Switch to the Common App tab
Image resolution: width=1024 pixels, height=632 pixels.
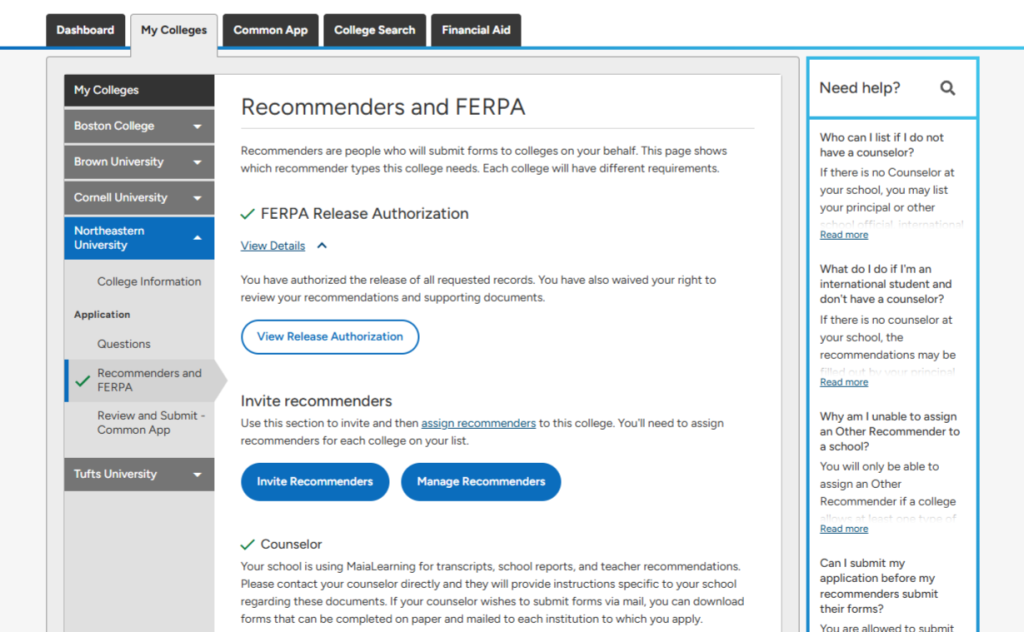[x=270, y=30]
